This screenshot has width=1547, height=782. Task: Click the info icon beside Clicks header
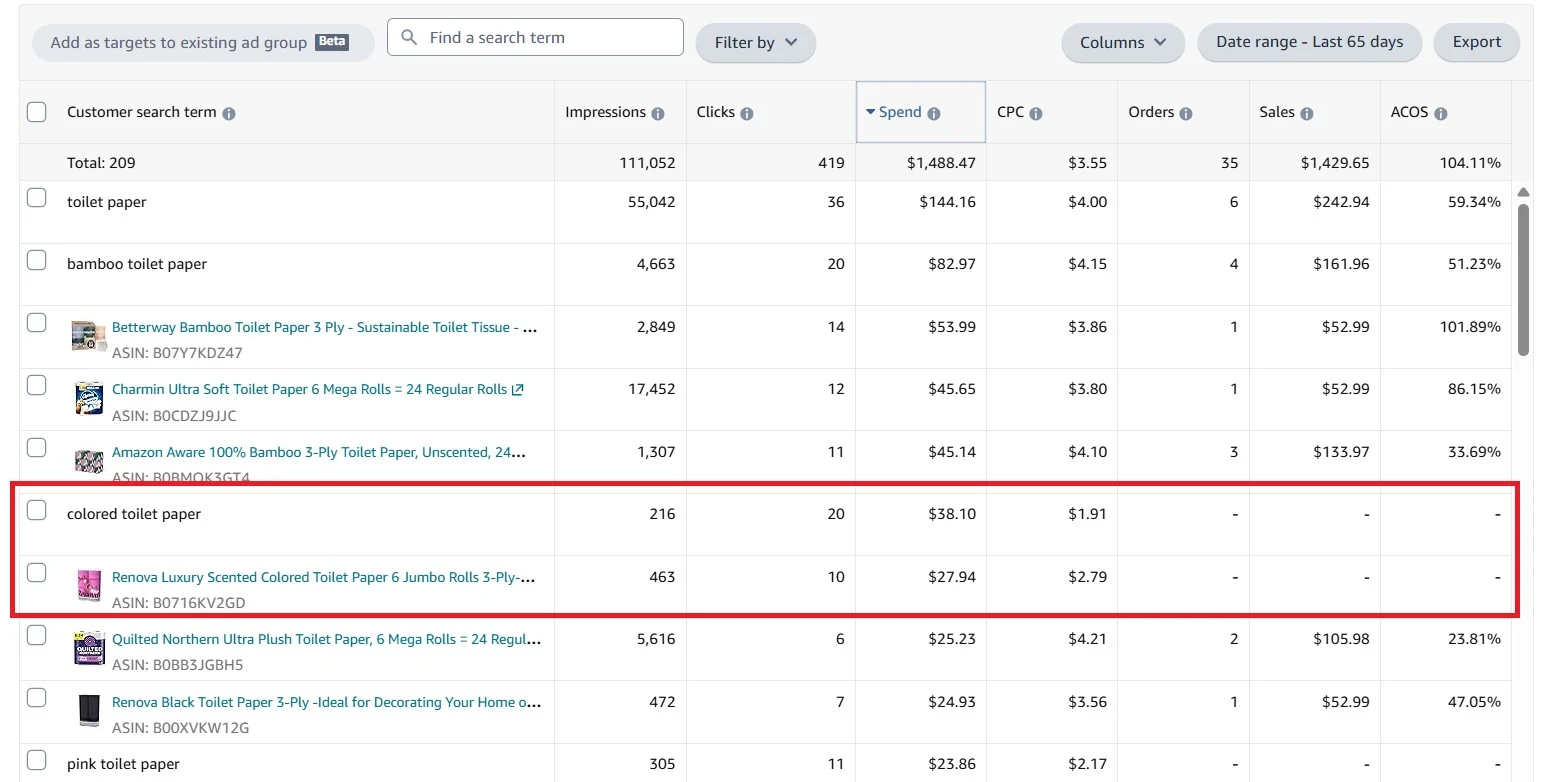click(747, 114)
